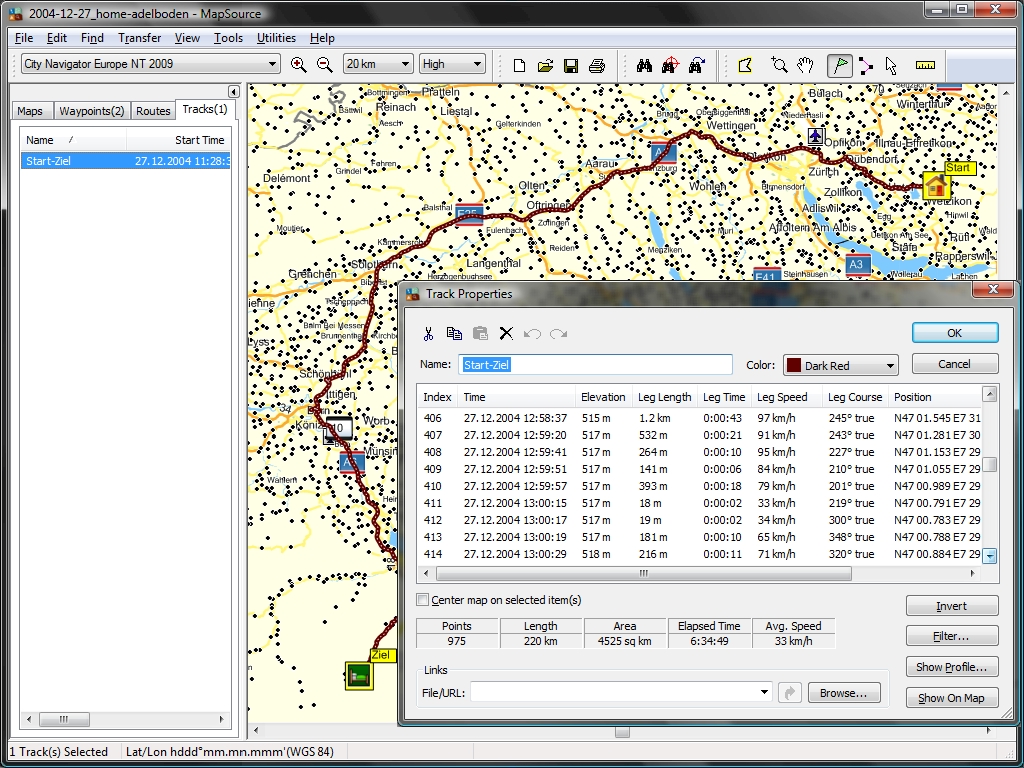Open a file using the folder icon

pos(545,65)
